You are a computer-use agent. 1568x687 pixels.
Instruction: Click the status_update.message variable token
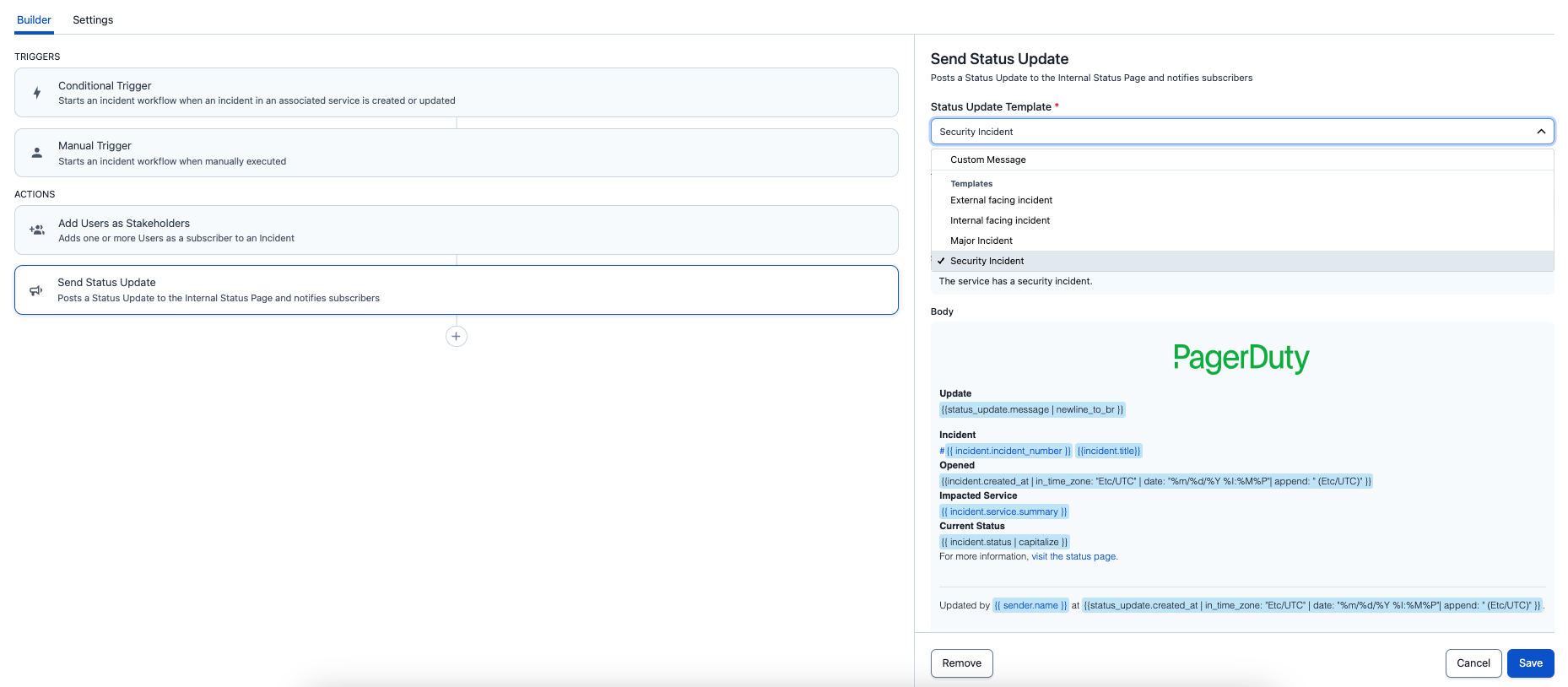coord(1032,409)
